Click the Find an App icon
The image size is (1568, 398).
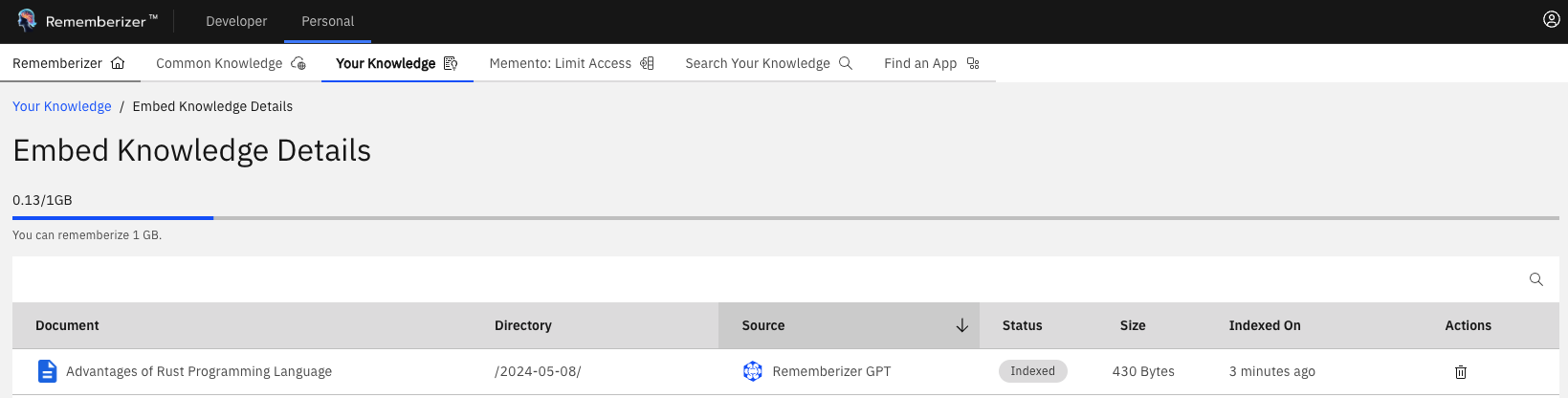point(973,63)
